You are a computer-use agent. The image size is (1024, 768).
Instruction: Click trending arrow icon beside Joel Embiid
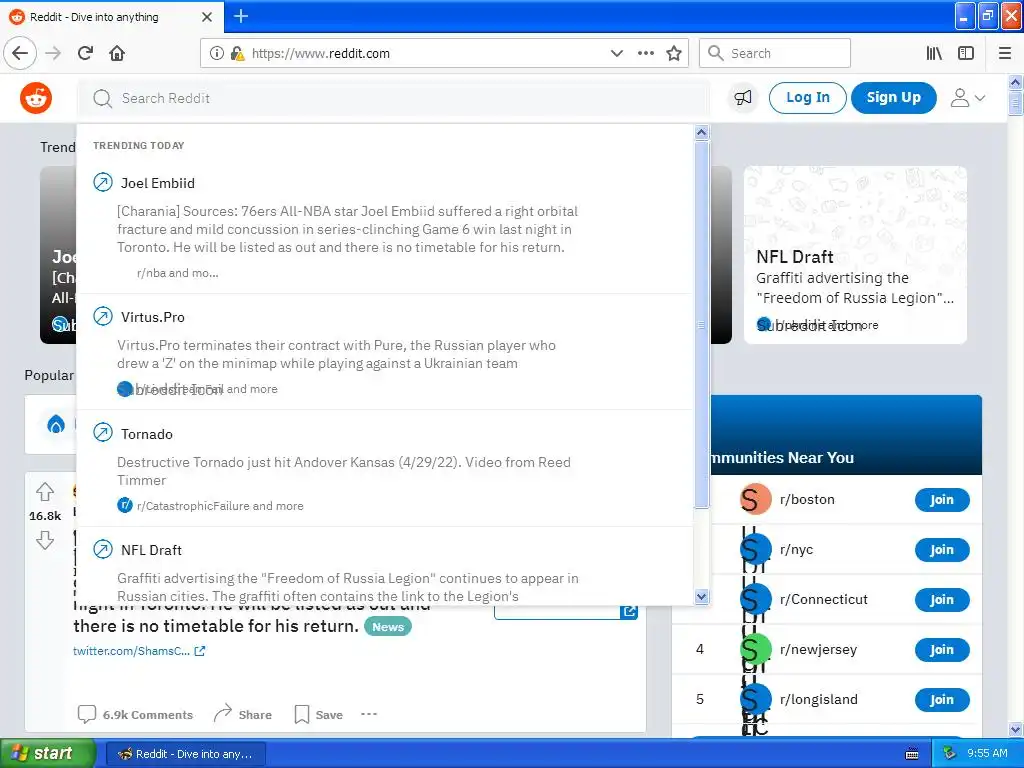103,182
